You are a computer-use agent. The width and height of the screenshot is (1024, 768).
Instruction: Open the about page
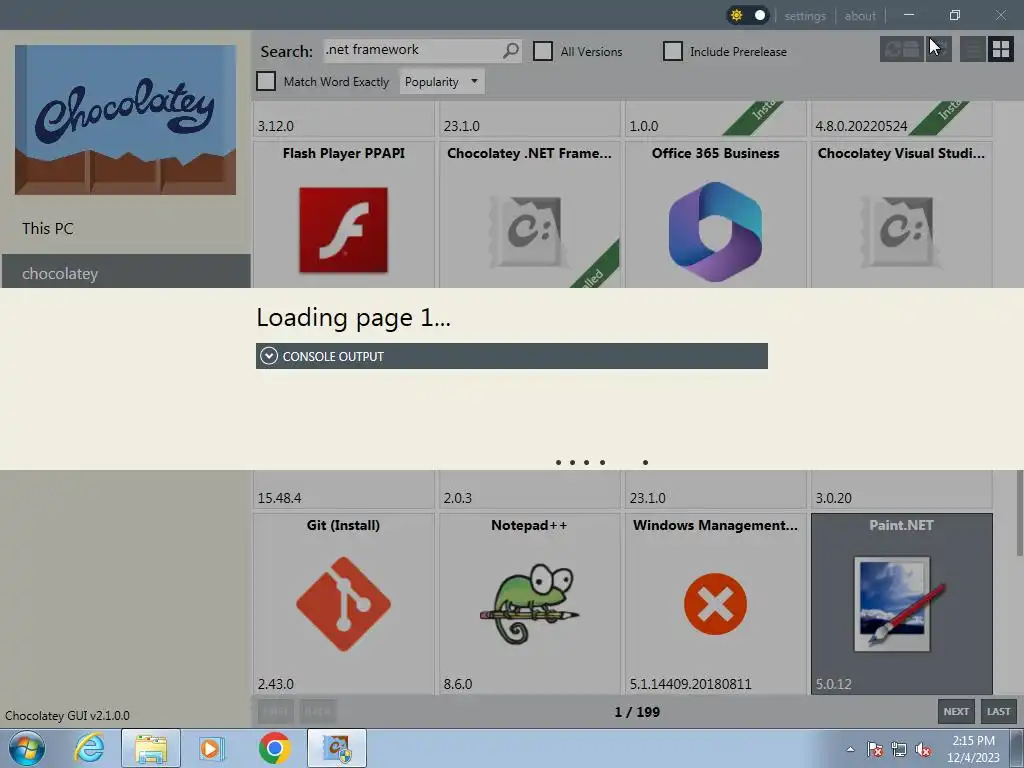point(860,16)
